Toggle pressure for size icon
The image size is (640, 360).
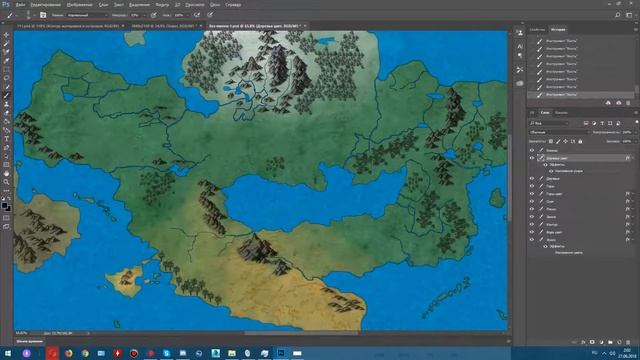pos(210,15)
